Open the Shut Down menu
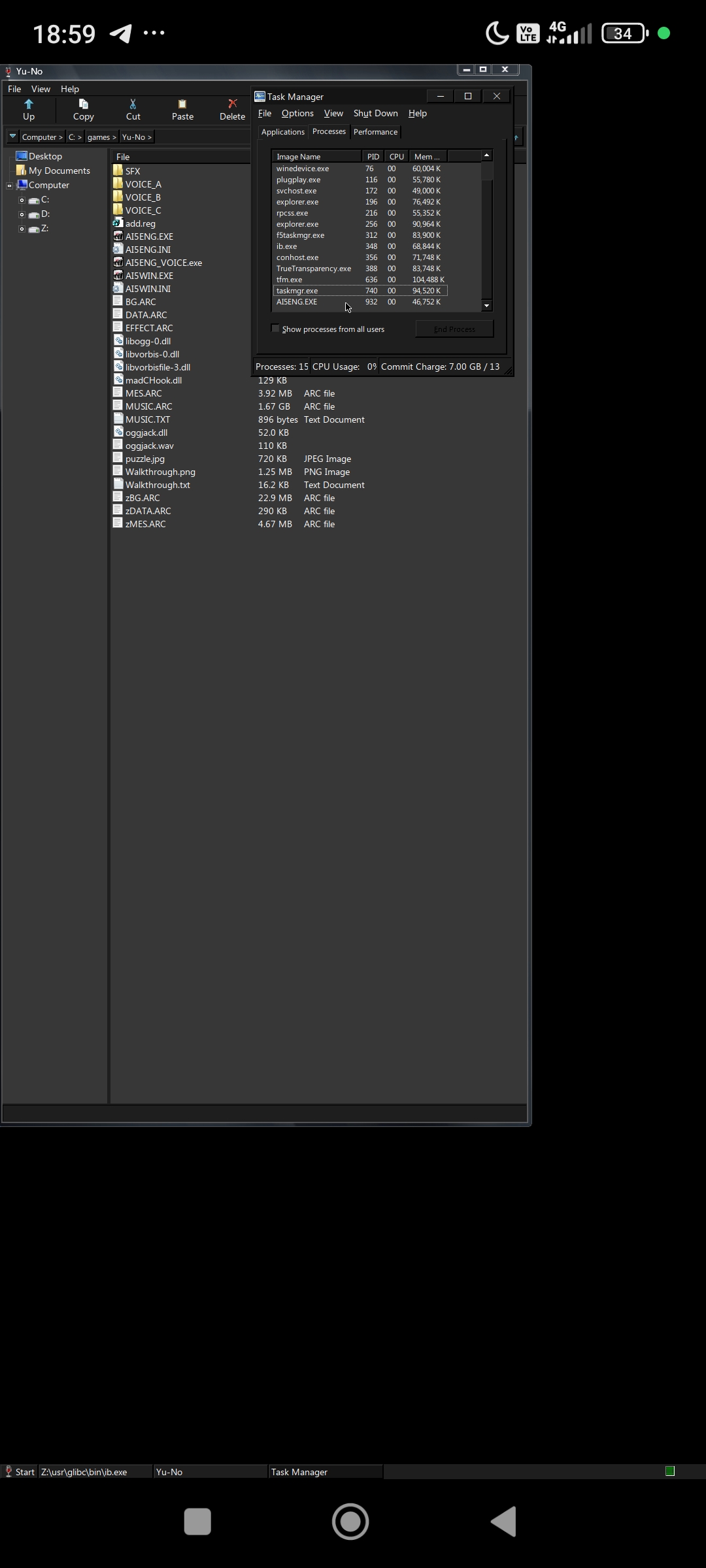The image size is (706, 1568). [375, 113]
